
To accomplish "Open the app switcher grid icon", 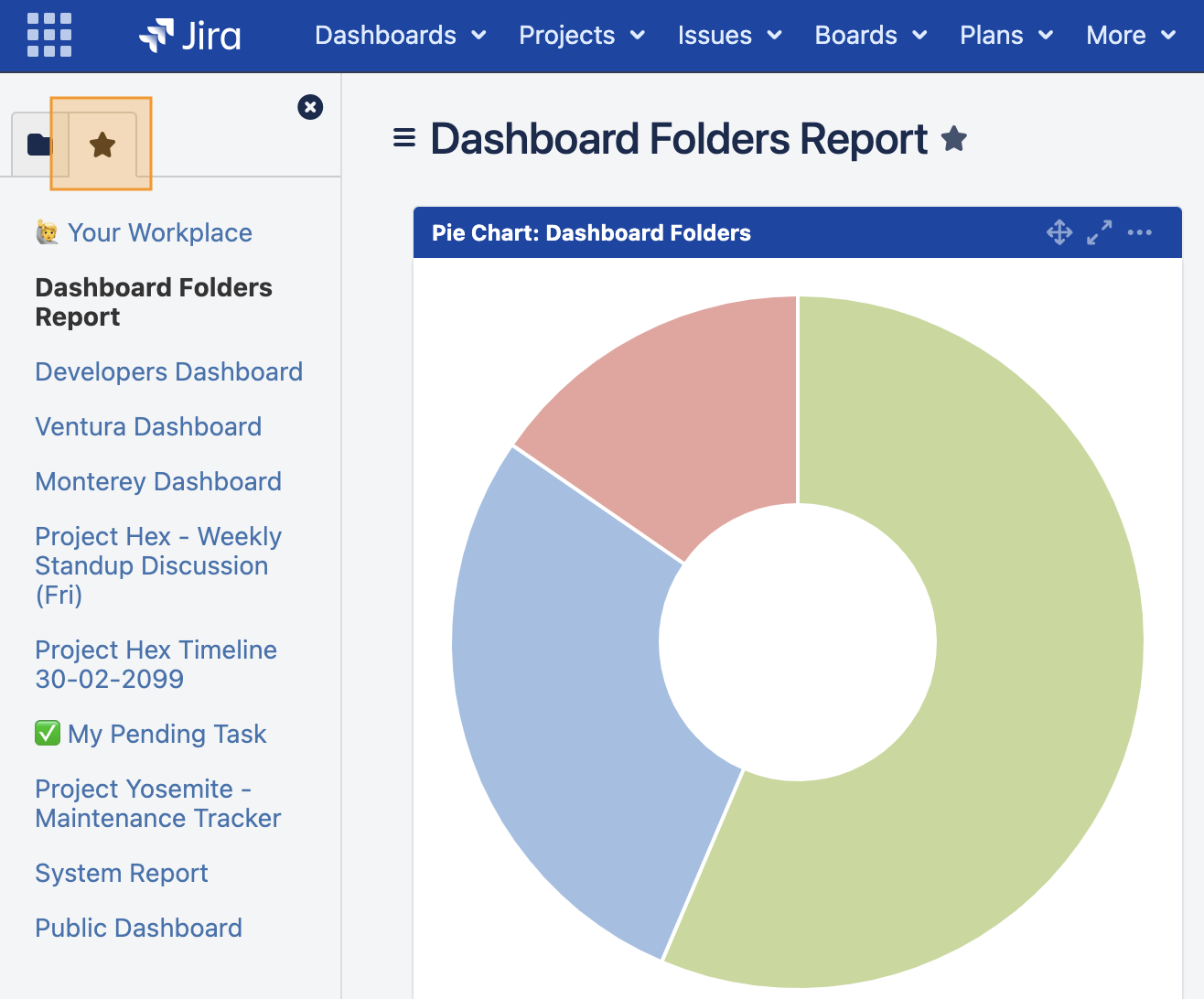I will coord(49,35).
